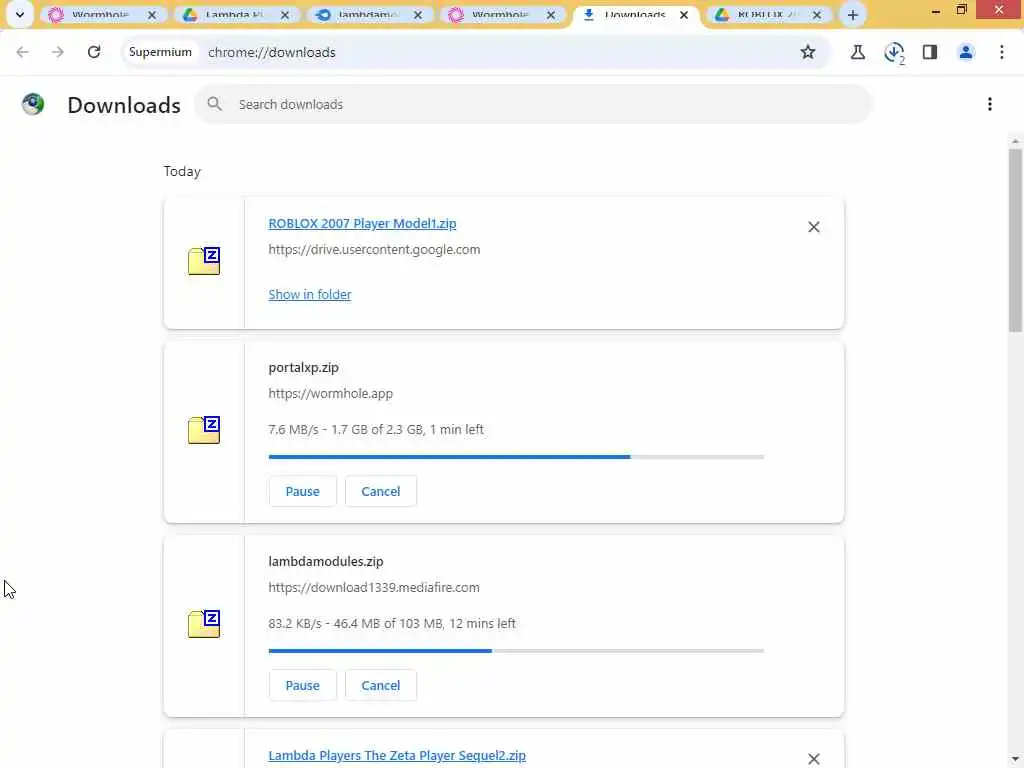Cancel the lambdamodules.zip download
This screenshot has width=1024, height=768.
[381, 685]
